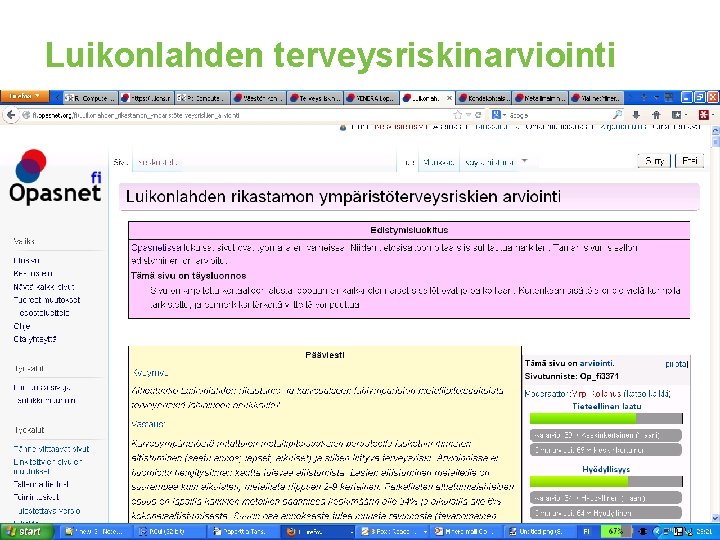Click the FI language indicator in taskbar
This screenshot has height=540, width=720.
click(x=586, y=532)
